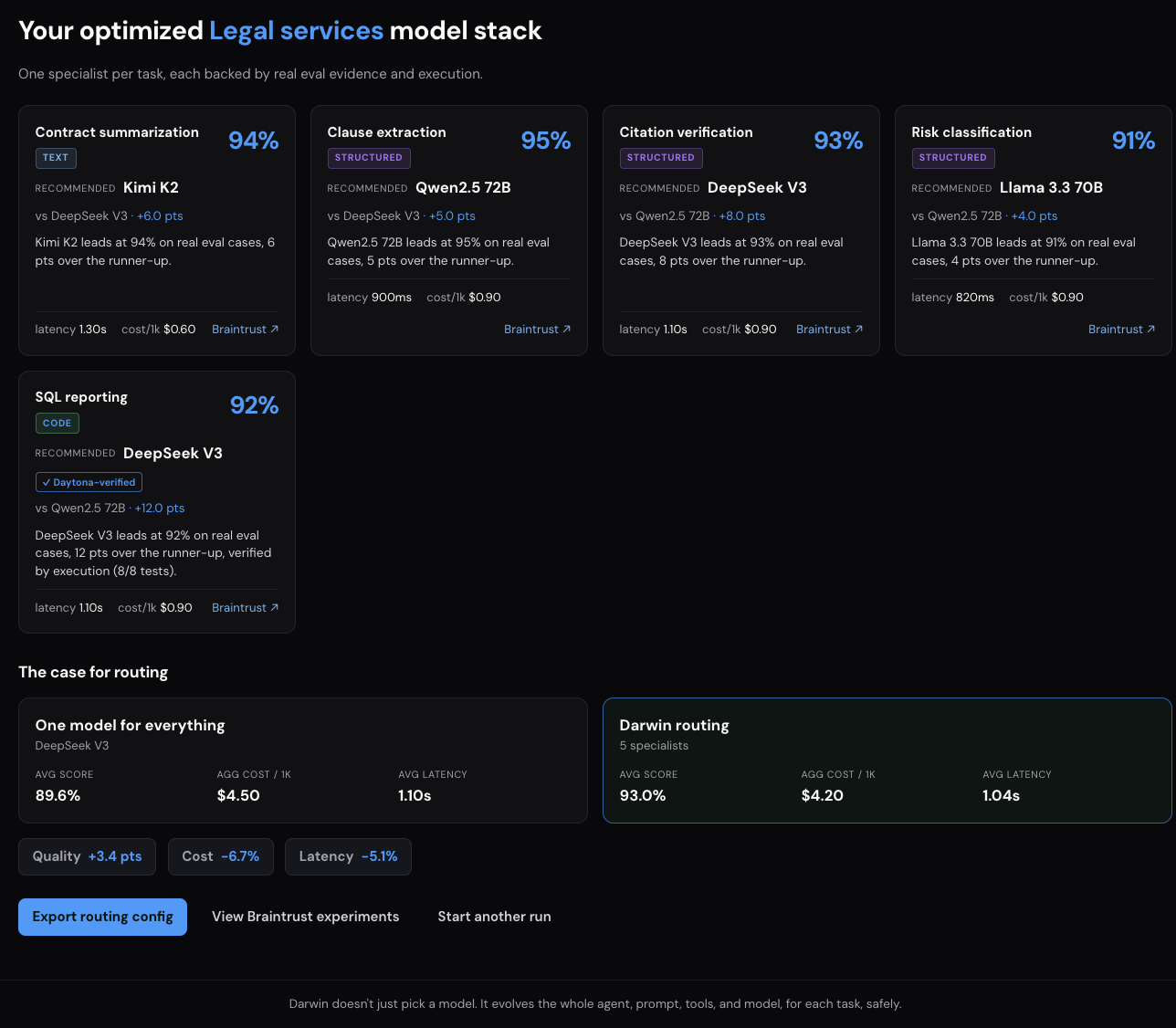The image size is (1176, 1028).
Task: Open Braintrust link in Citation verification card
Action: (x=829, y=330)
